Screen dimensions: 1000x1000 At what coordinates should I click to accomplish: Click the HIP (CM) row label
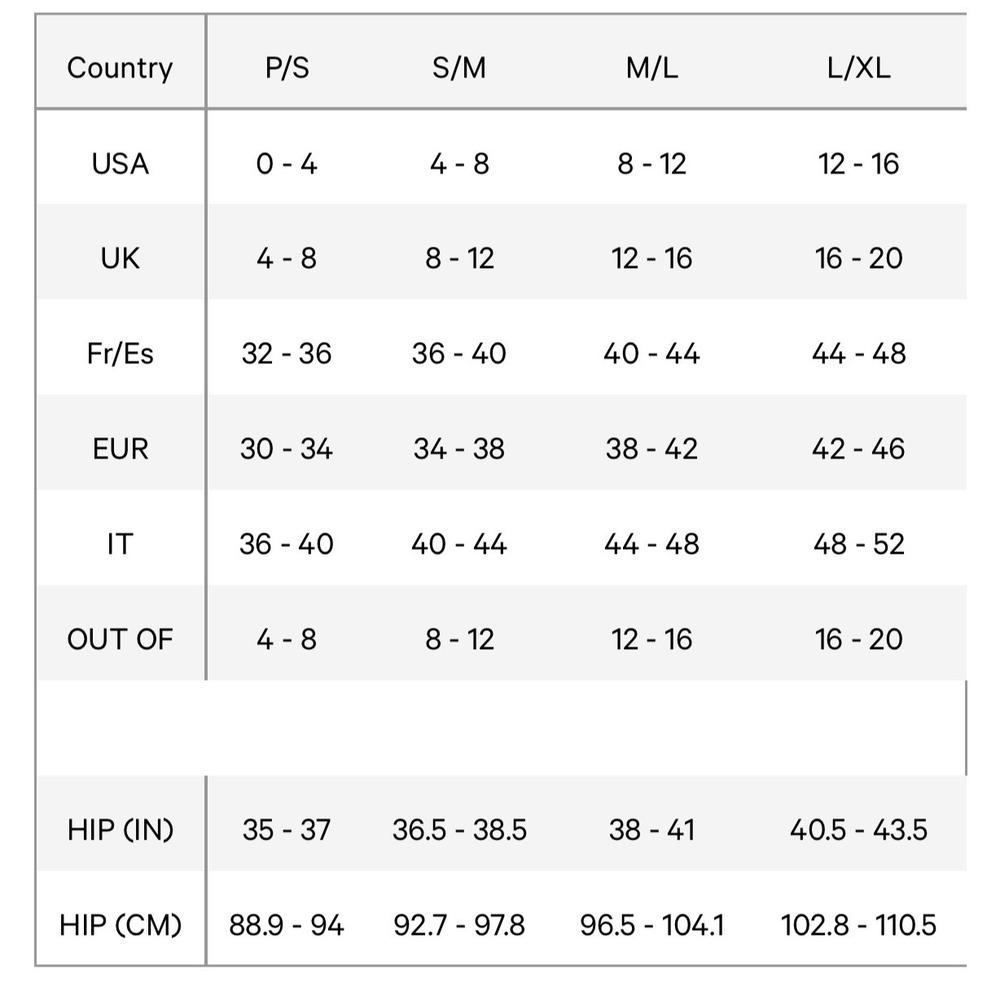(x=120, y=925)
